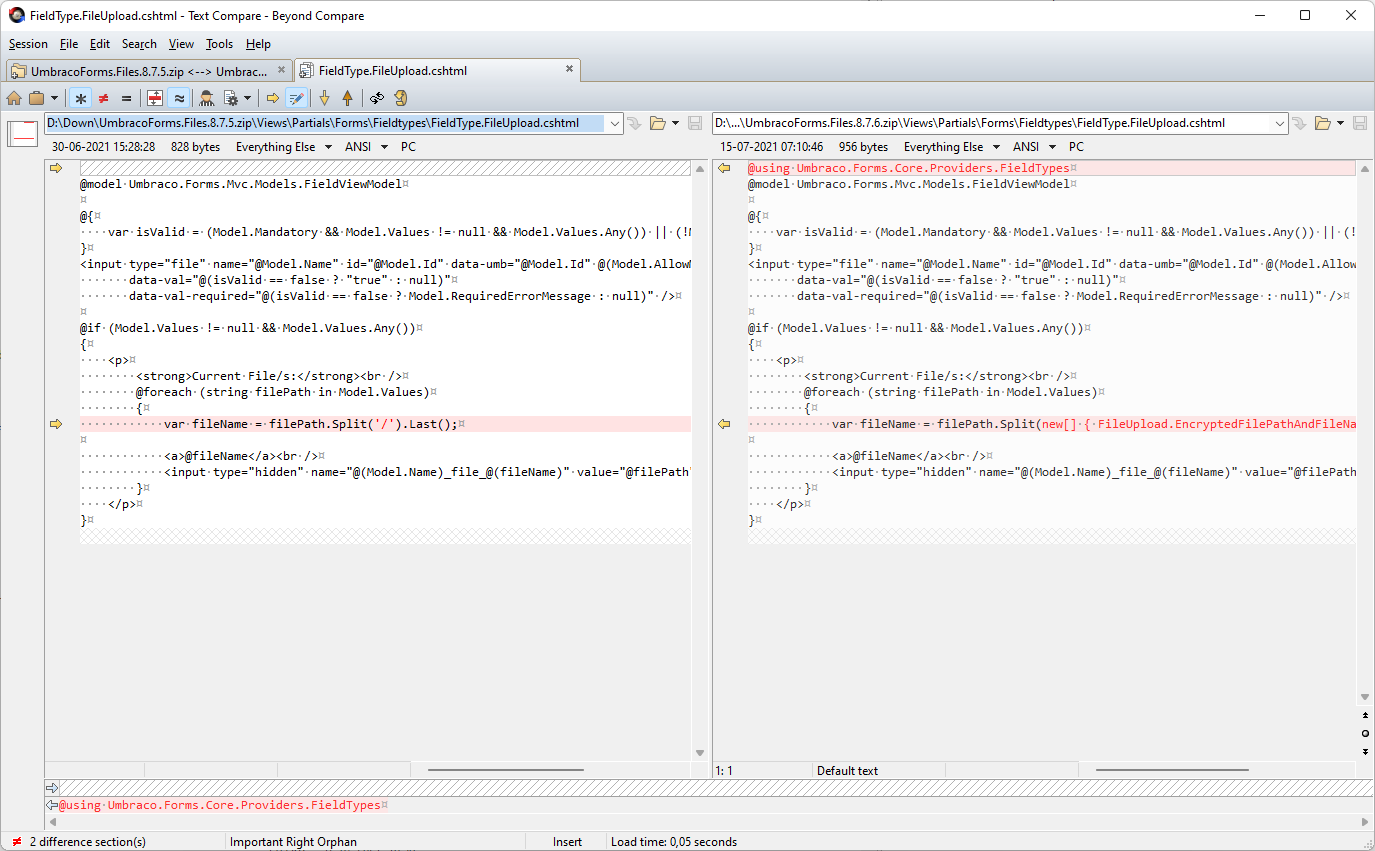Click the right date stamp 15-07-2021 07:10:46
Viewport: 1375px width, 851px height.
click(771, 147)
